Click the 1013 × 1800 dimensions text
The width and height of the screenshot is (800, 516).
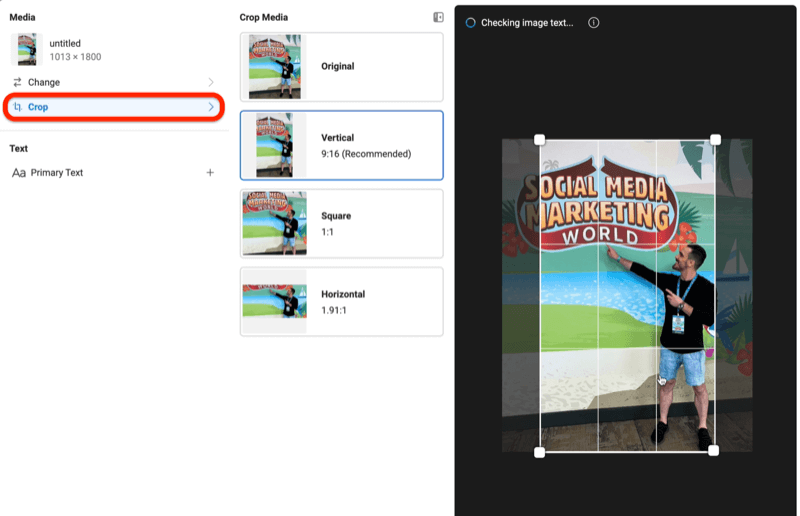(x=75, y=57)
